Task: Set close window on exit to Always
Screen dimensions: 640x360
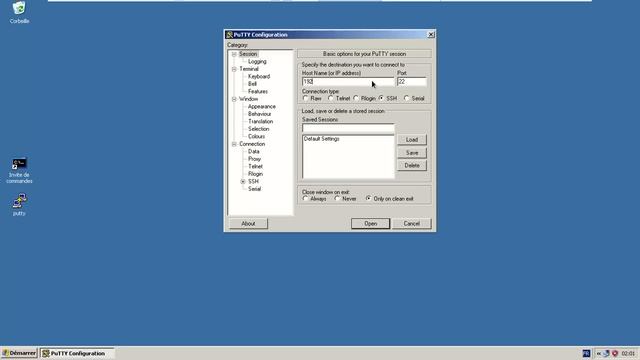Action: 305,198
